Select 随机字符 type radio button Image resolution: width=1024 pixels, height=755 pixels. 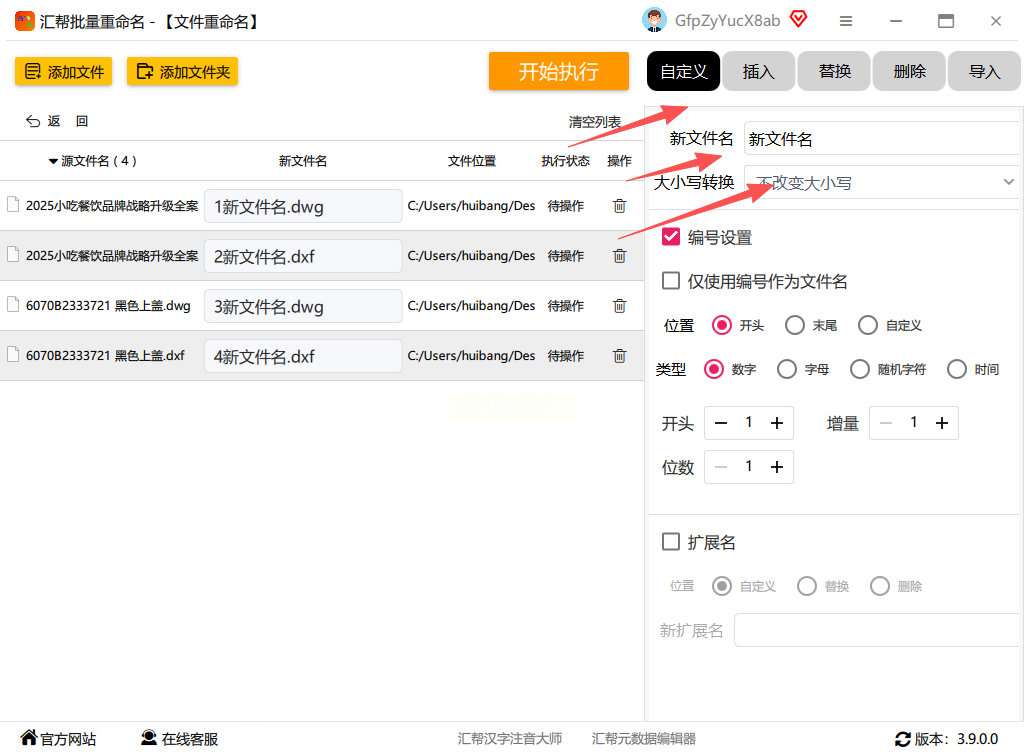click(x=860, y=369)
